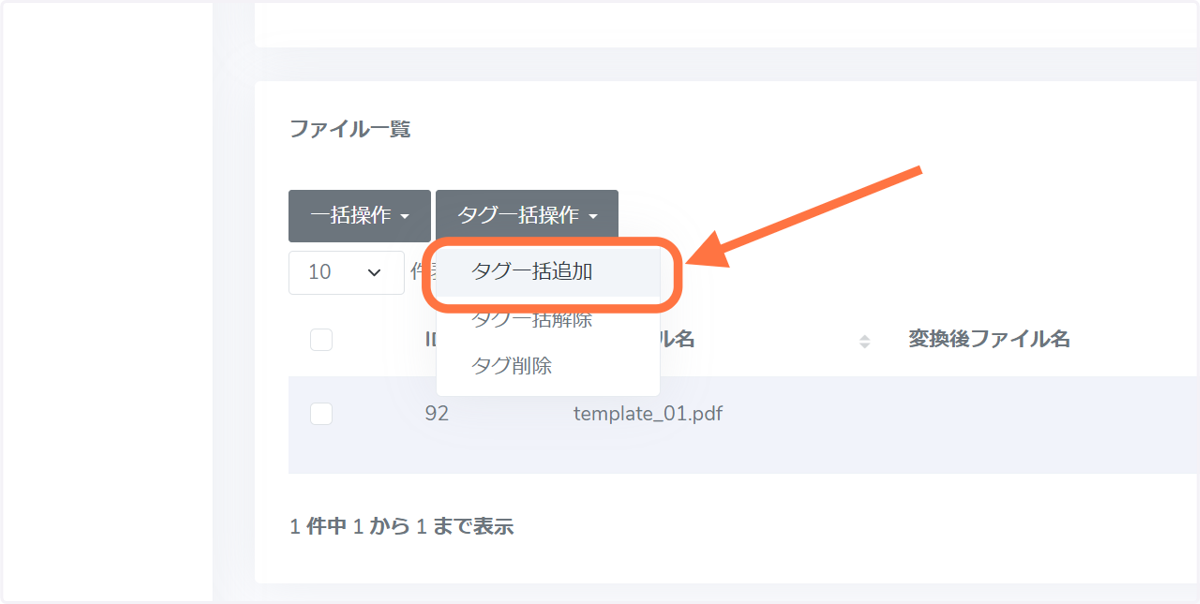Tick the select-all checkbox in table header
This screenshot has height=604, width=1200.
click(321, 340)
